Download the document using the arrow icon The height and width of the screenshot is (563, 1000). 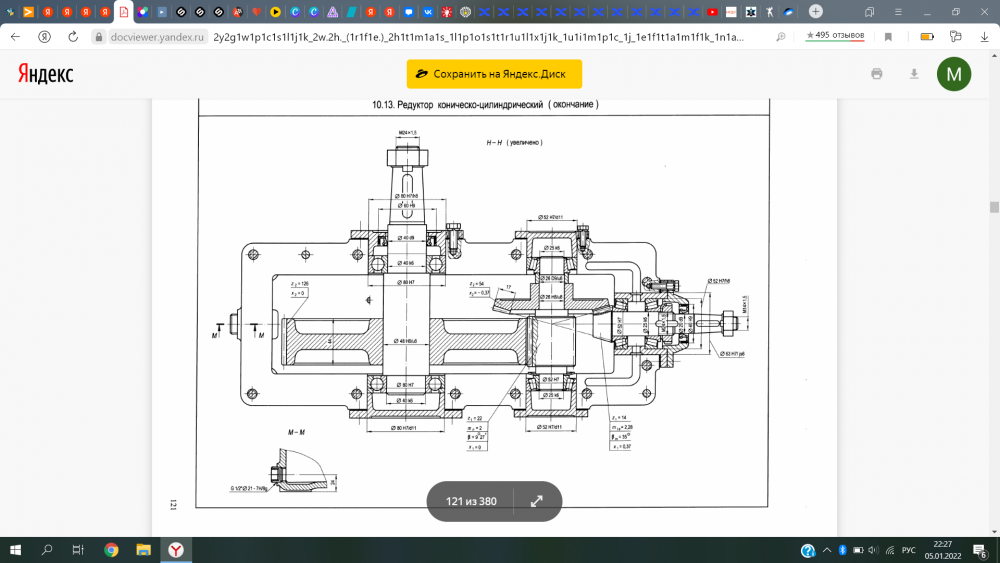[x=913, y=74]
